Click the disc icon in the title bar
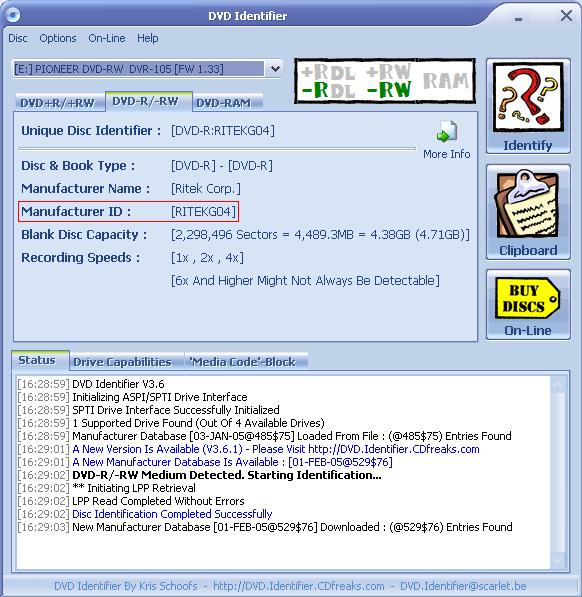The width and height of the screenshot is (582, 597). point(13,15)
